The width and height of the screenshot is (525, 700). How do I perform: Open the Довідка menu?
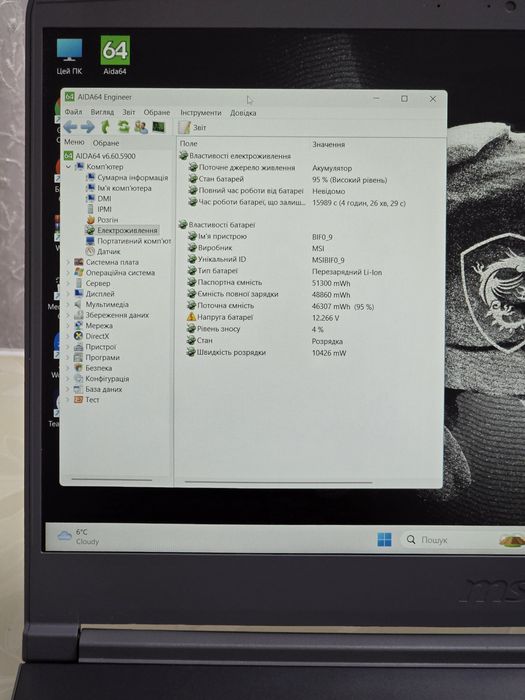(x=243, y=113)
